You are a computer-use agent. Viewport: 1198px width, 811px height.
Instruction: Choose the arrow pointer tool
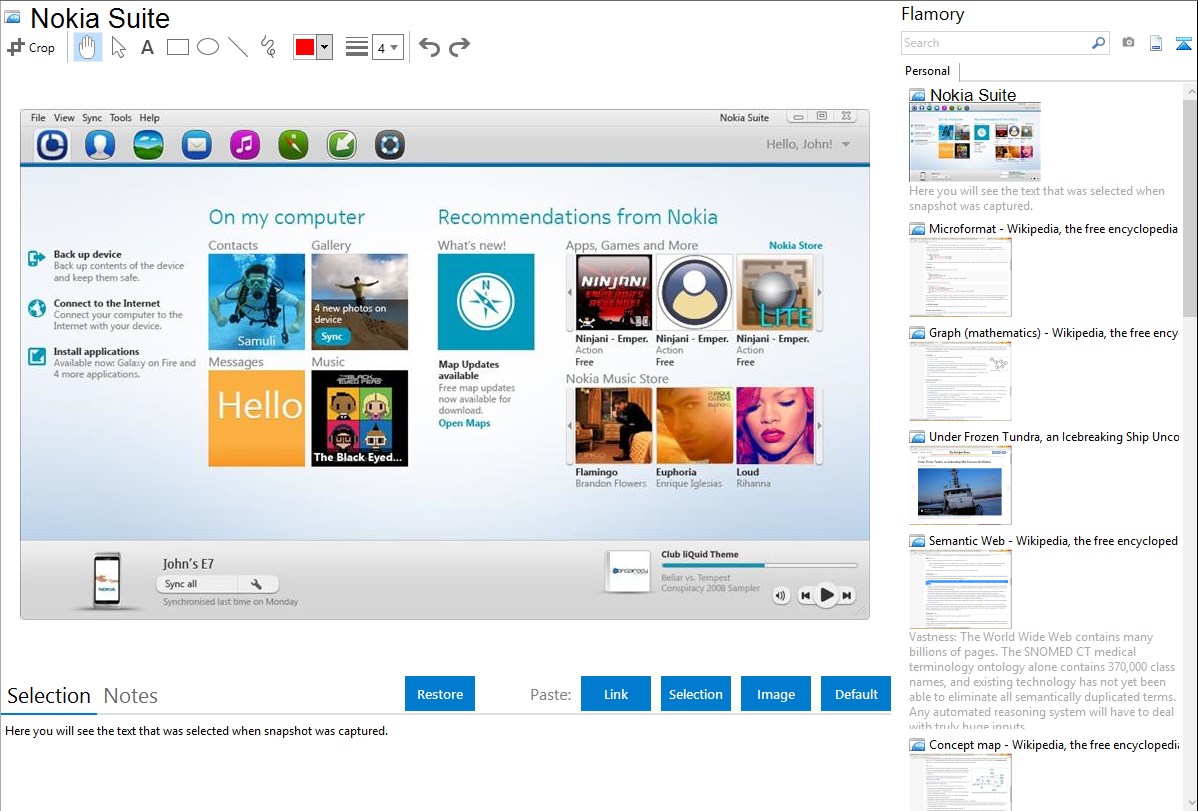[x=118, y=47]
